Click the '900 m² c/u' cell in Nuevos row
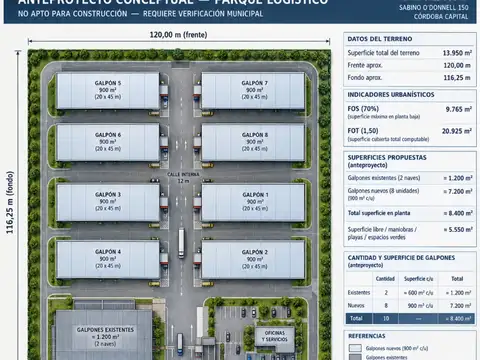Viewport: 480px width, 360px height. click(420, 305)
